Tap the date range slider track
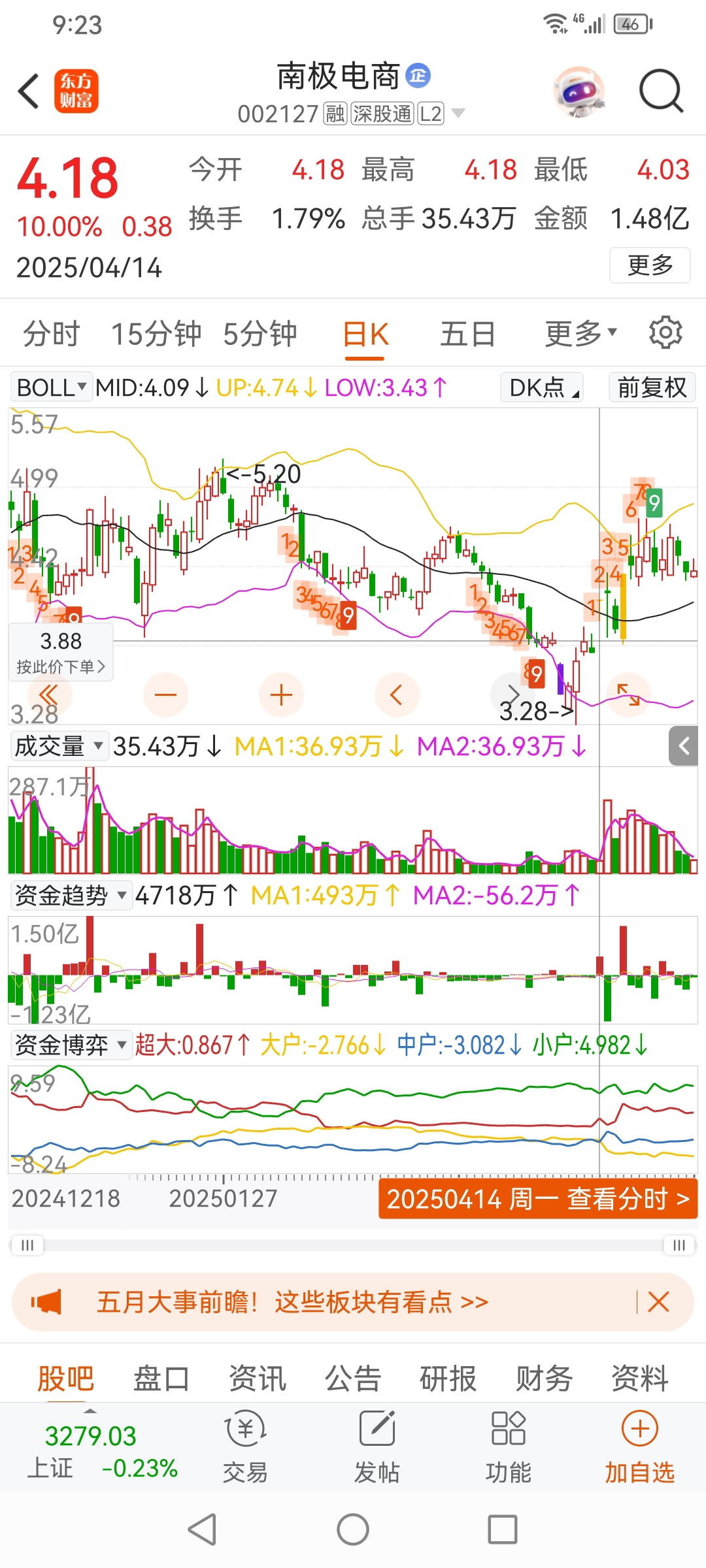The image size is (706, 1568). 353,1245
